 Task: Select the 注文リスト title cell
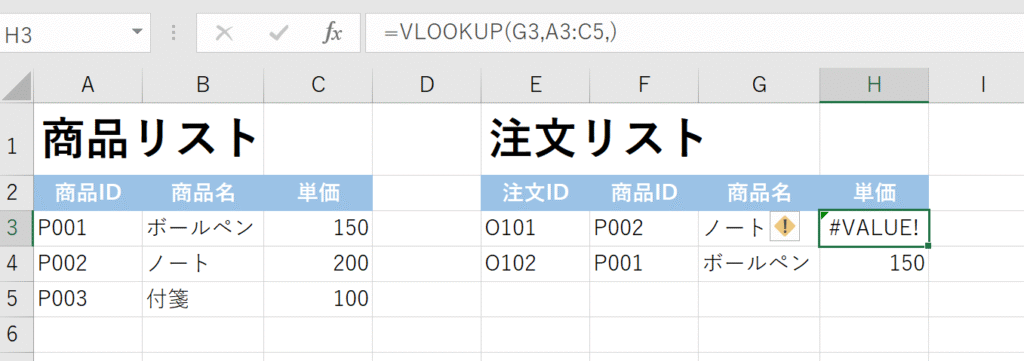click(x=535, y=139)
